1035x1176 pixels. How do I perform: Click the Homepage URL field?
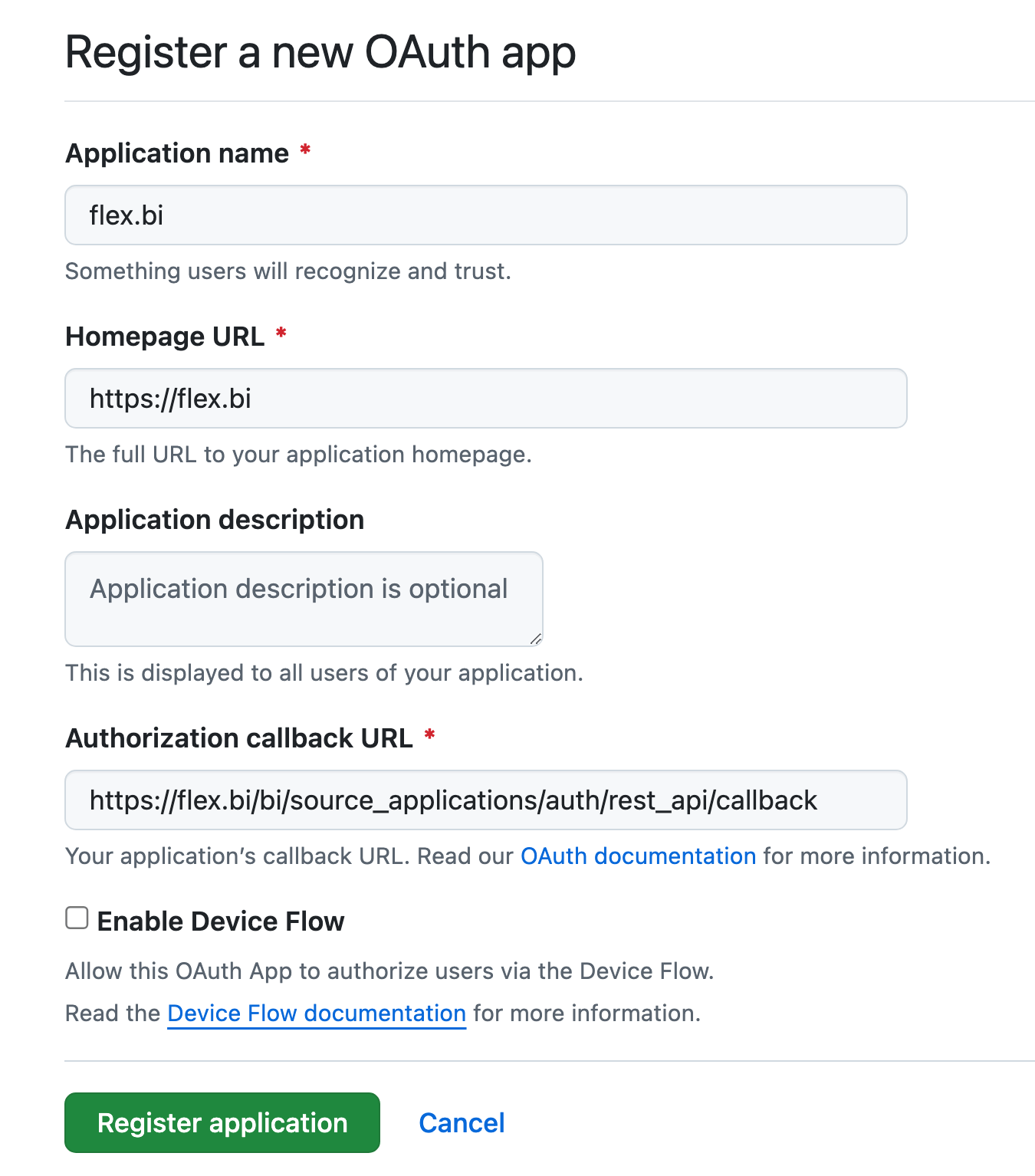(485, 398)
